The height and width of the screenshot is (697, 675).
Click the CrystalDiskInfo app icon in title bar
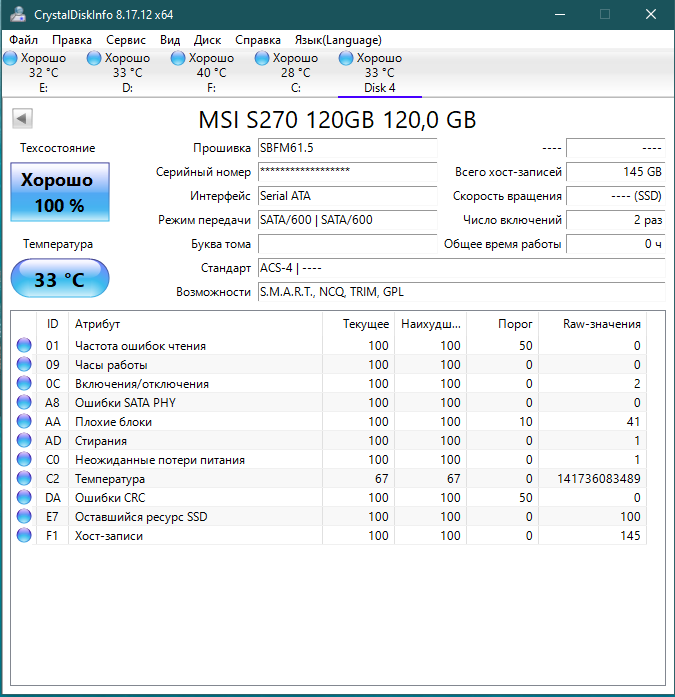pyautogui.click(x=18, y=14)
